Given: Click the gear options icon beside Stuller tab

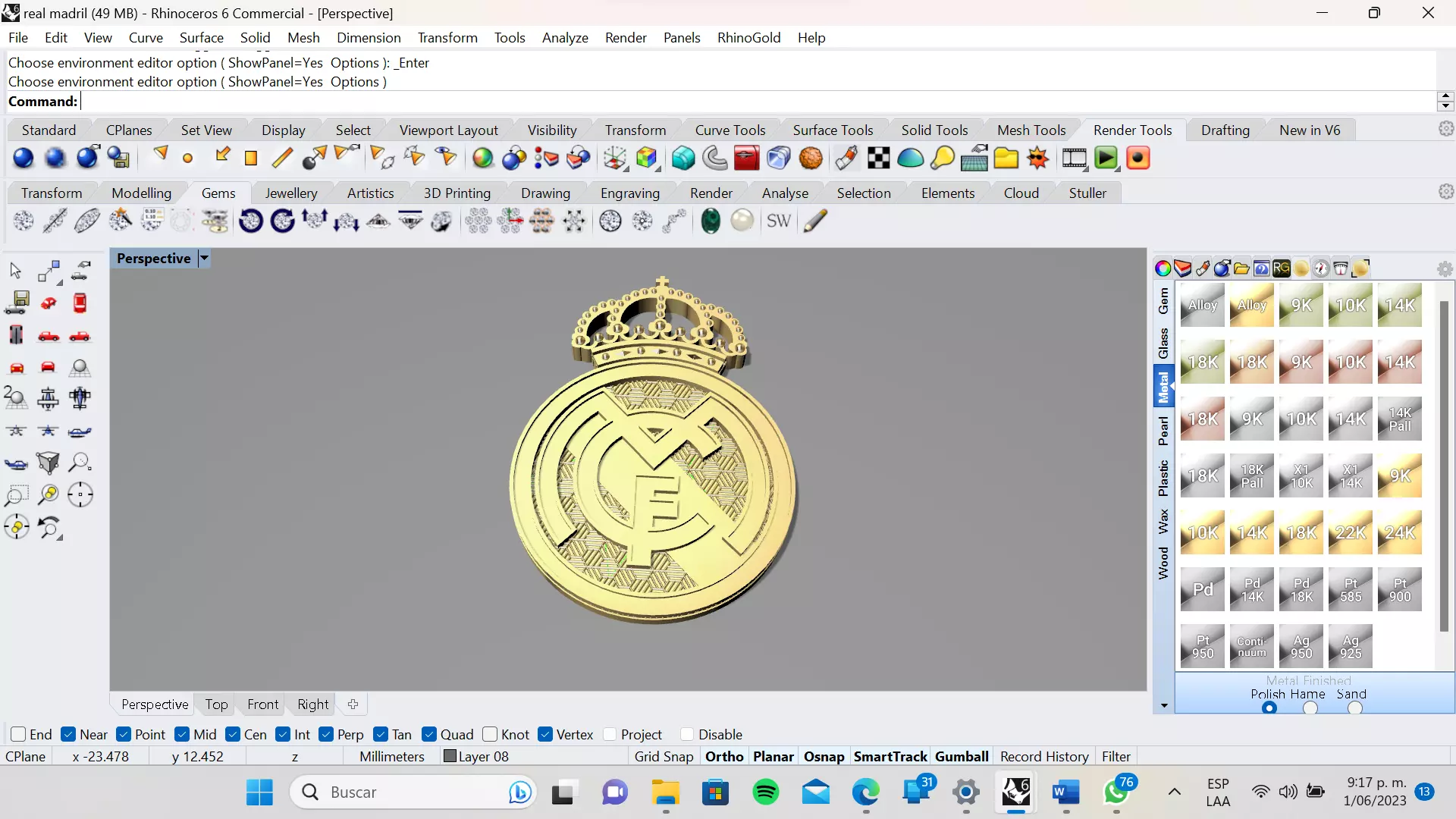Looking at the screenshot, I should pyautogui.click(x=1445, y=192).
